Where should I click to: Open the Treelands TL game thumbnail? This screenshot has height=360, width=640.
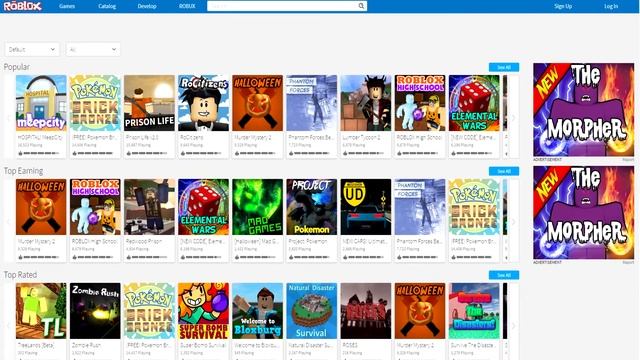click(41, 311)
